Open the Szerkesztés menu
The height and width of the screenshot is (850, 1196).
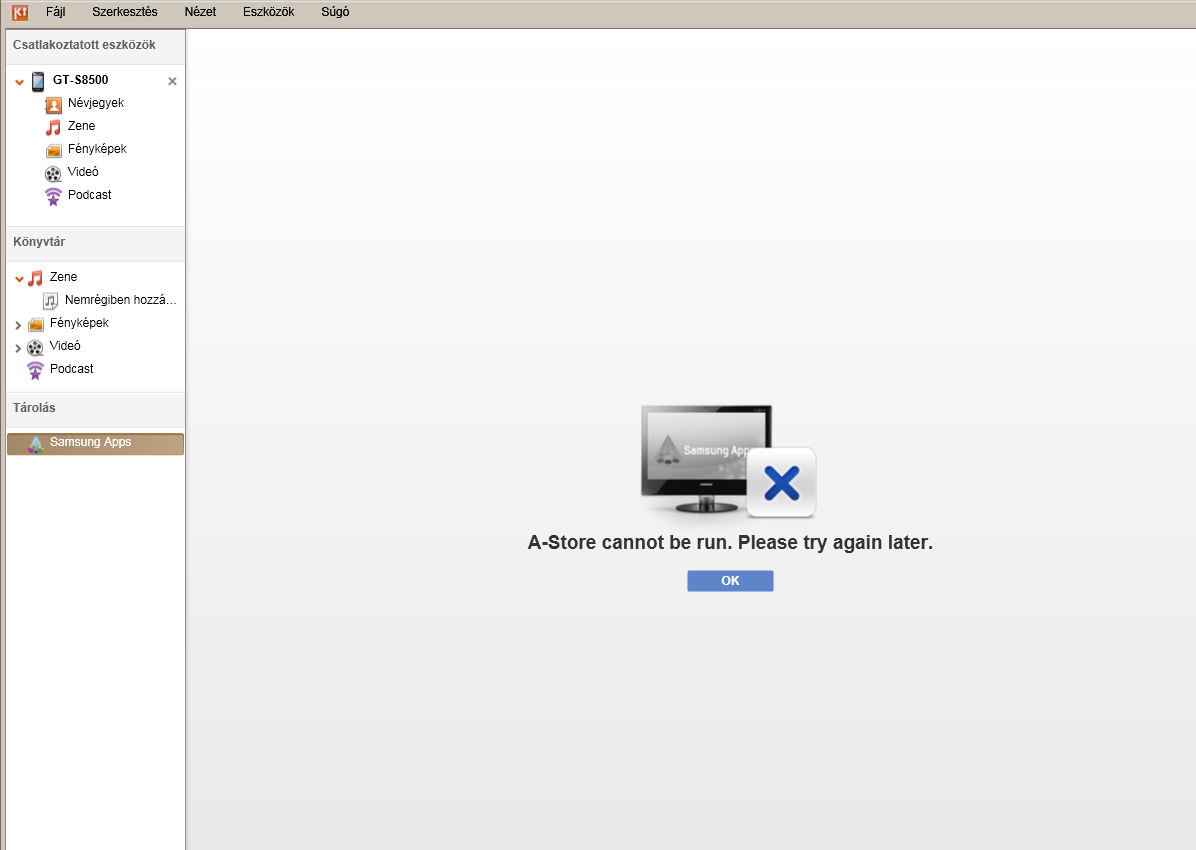click(x=125, y=12)
